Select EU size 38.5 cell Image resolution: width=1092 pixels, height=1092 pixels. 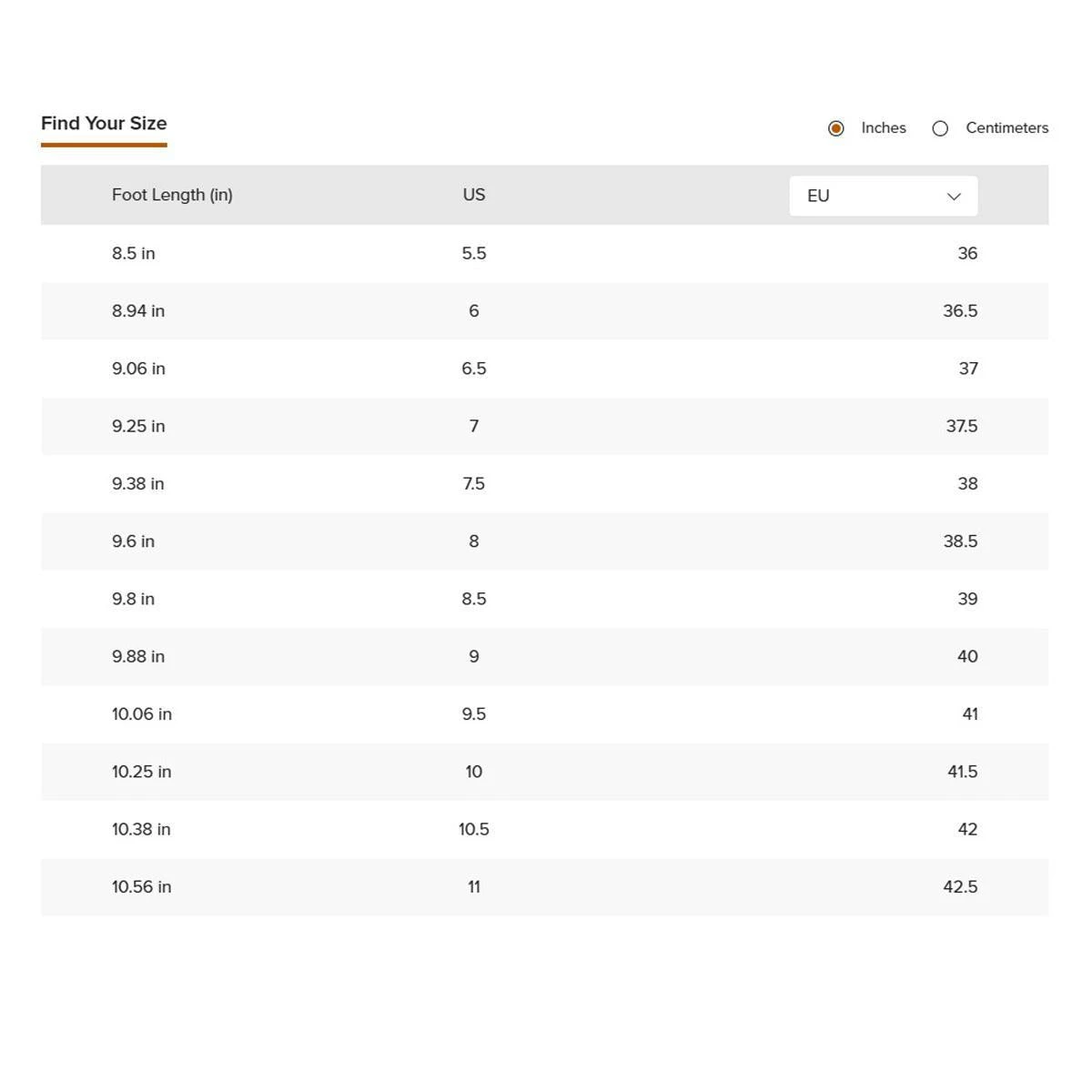coord(960,541)
